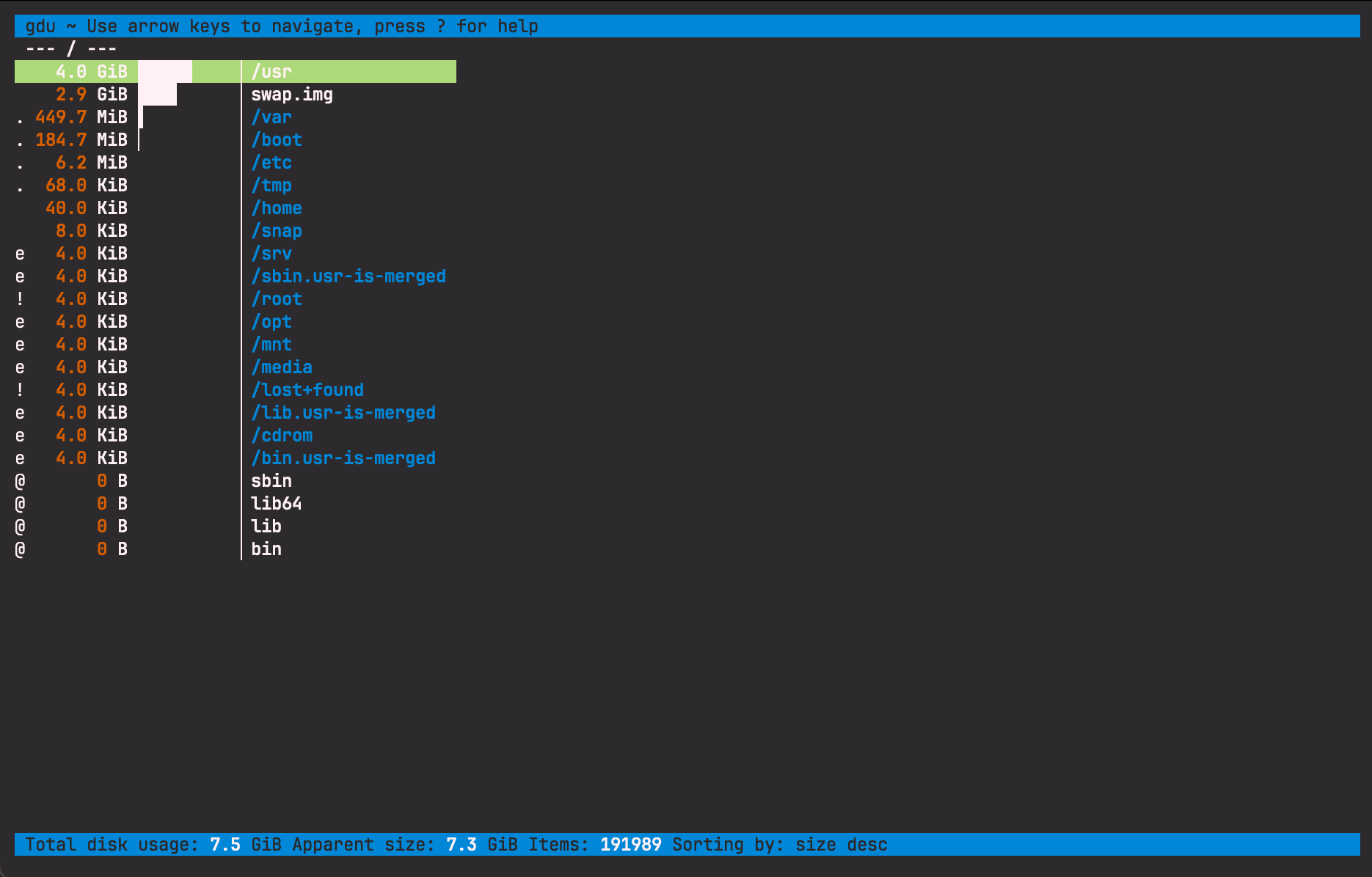Select the /opt directory row

pyautogui.click(x=271, y=321)
